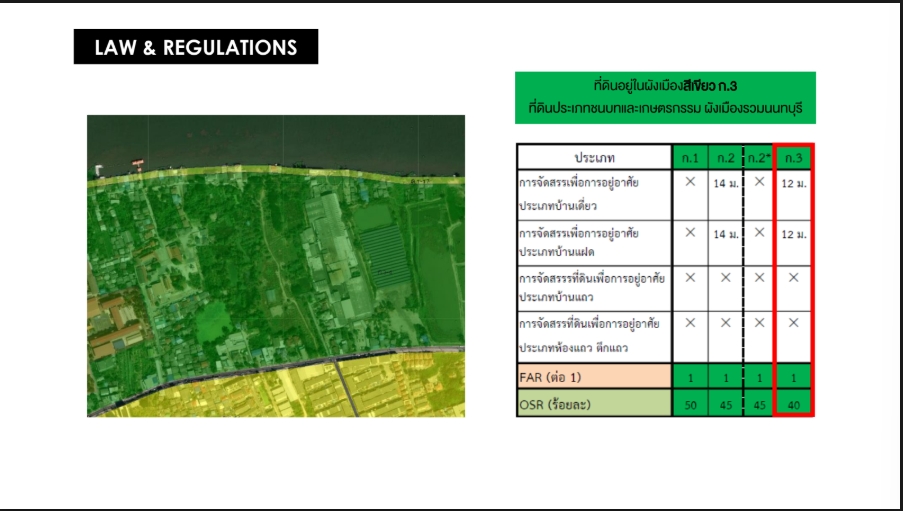Click the X mark under ก.1 for บ้านเดี่ยว
The width and height of the screenshot is (903, 511).
(690, 182)
